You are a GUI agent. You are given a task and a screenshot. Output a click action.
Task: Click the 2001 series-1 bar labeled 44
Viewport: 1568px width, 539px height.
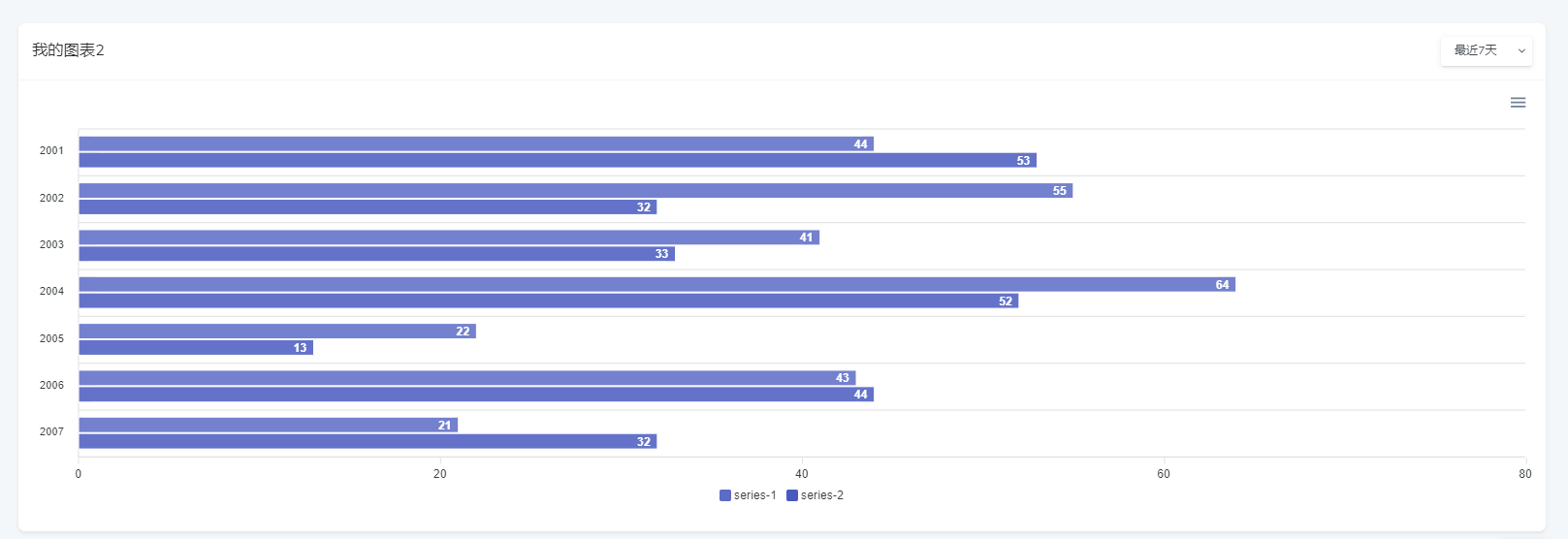(x=475, y=143)
